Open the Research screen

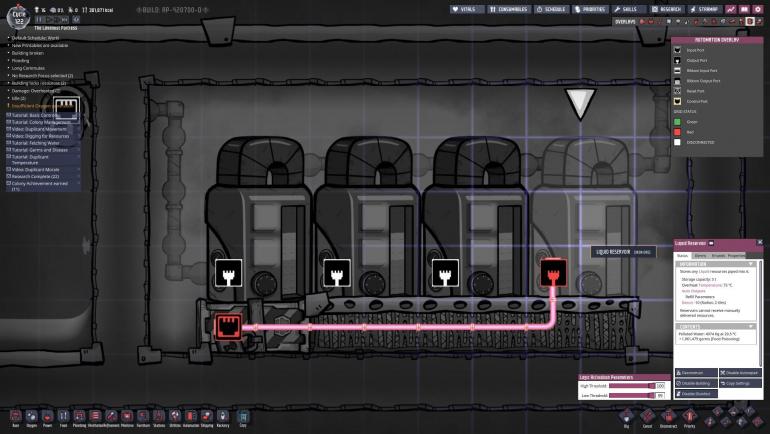pyautogui.click(x=666, y=9)
